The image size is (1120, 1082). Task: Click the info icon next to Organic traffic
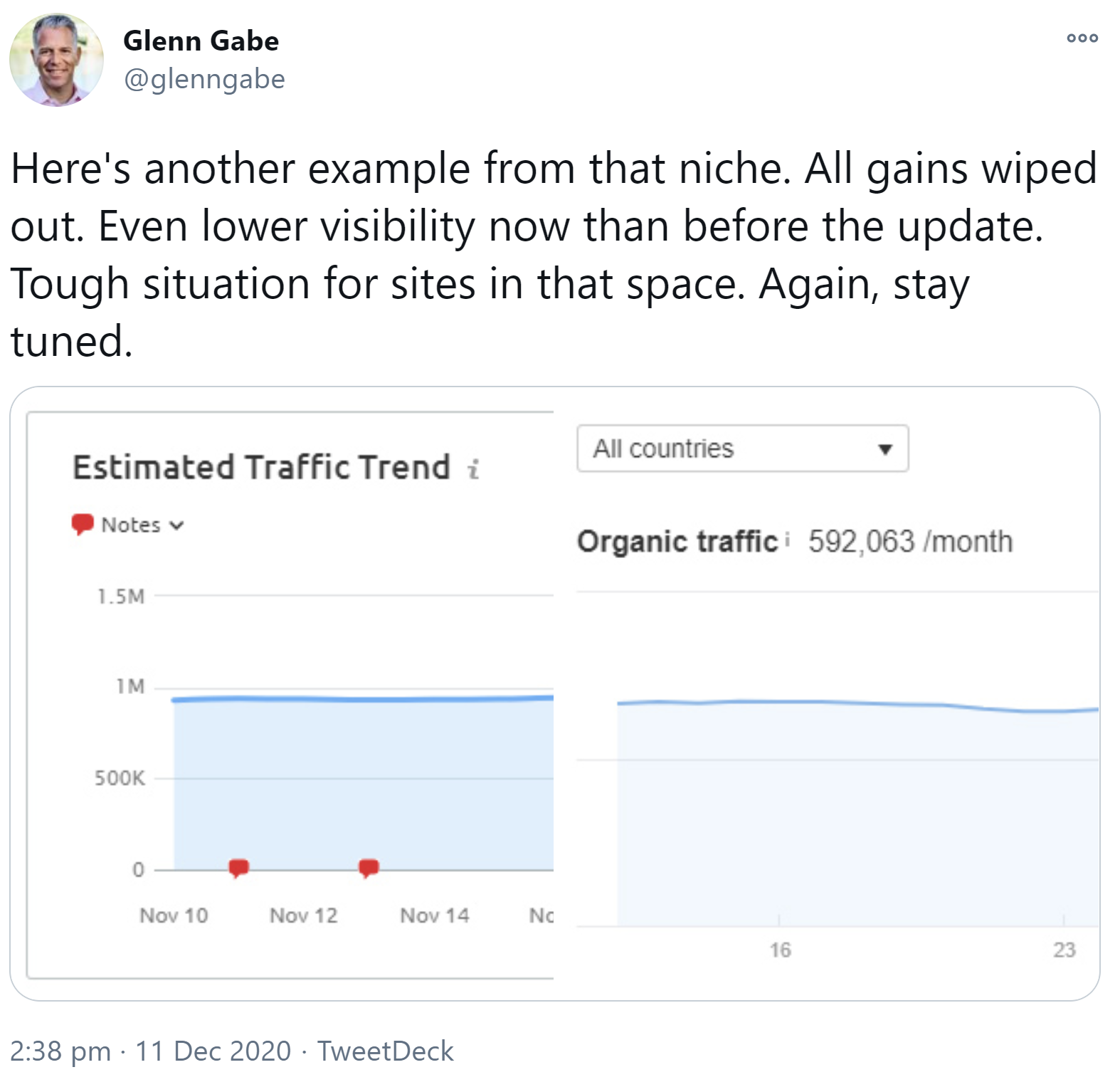(x=788, y=541)
